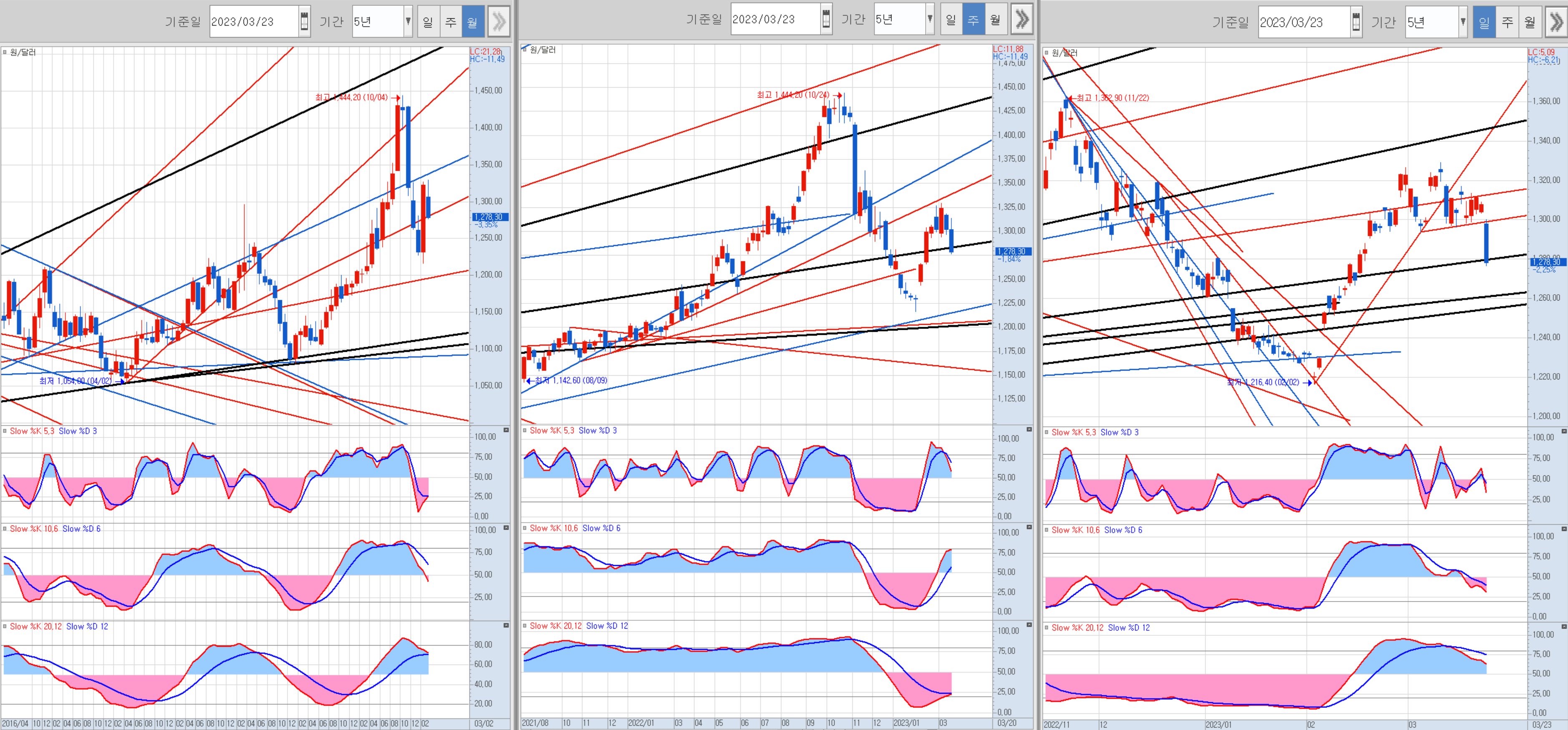
Task: Click small corner icon of right Slow %K 20,12 panel
Action: 1564,626
